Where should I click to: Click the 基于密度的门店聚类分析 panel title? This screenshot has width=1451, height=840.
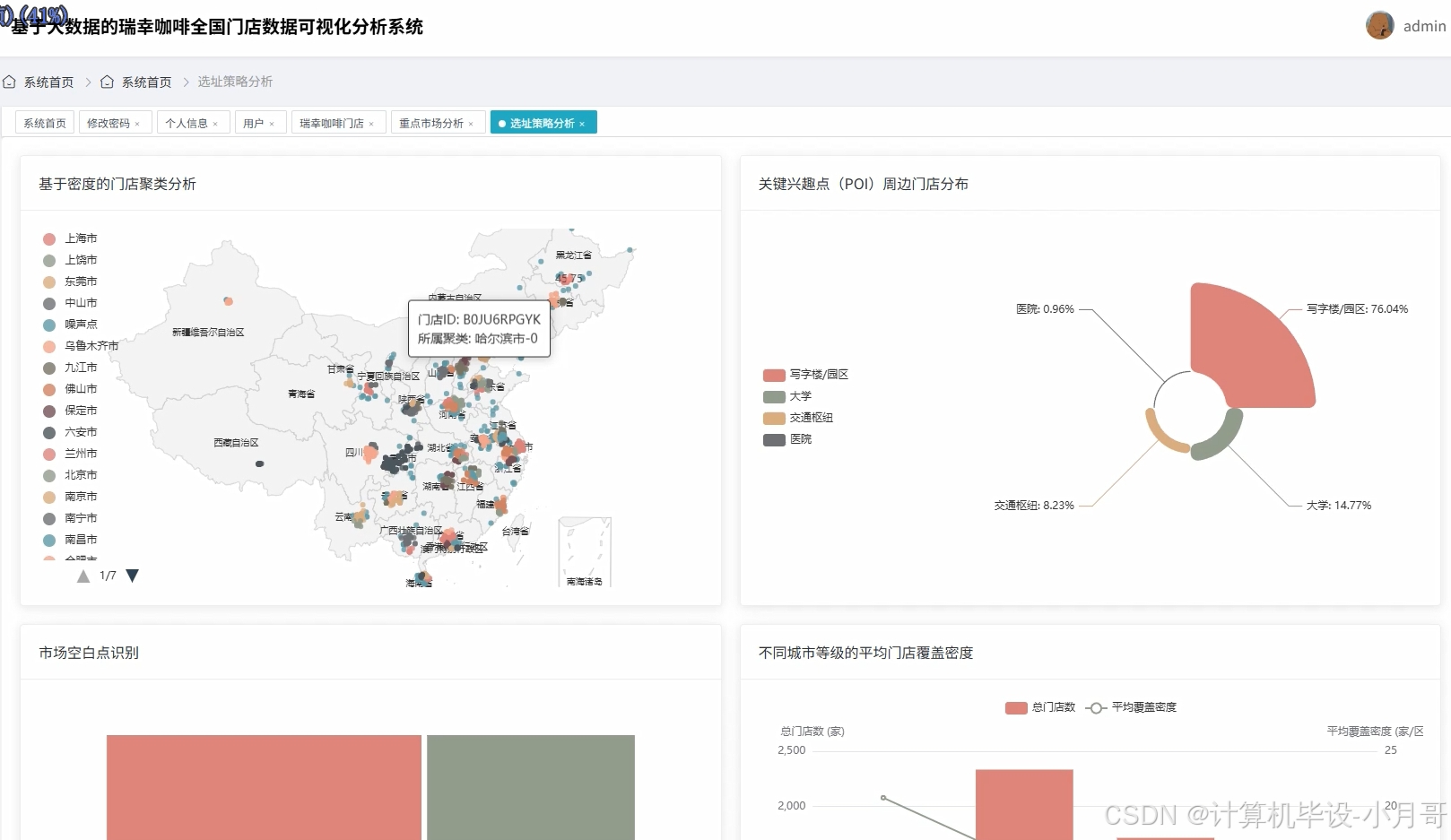(x=117, y=184)
